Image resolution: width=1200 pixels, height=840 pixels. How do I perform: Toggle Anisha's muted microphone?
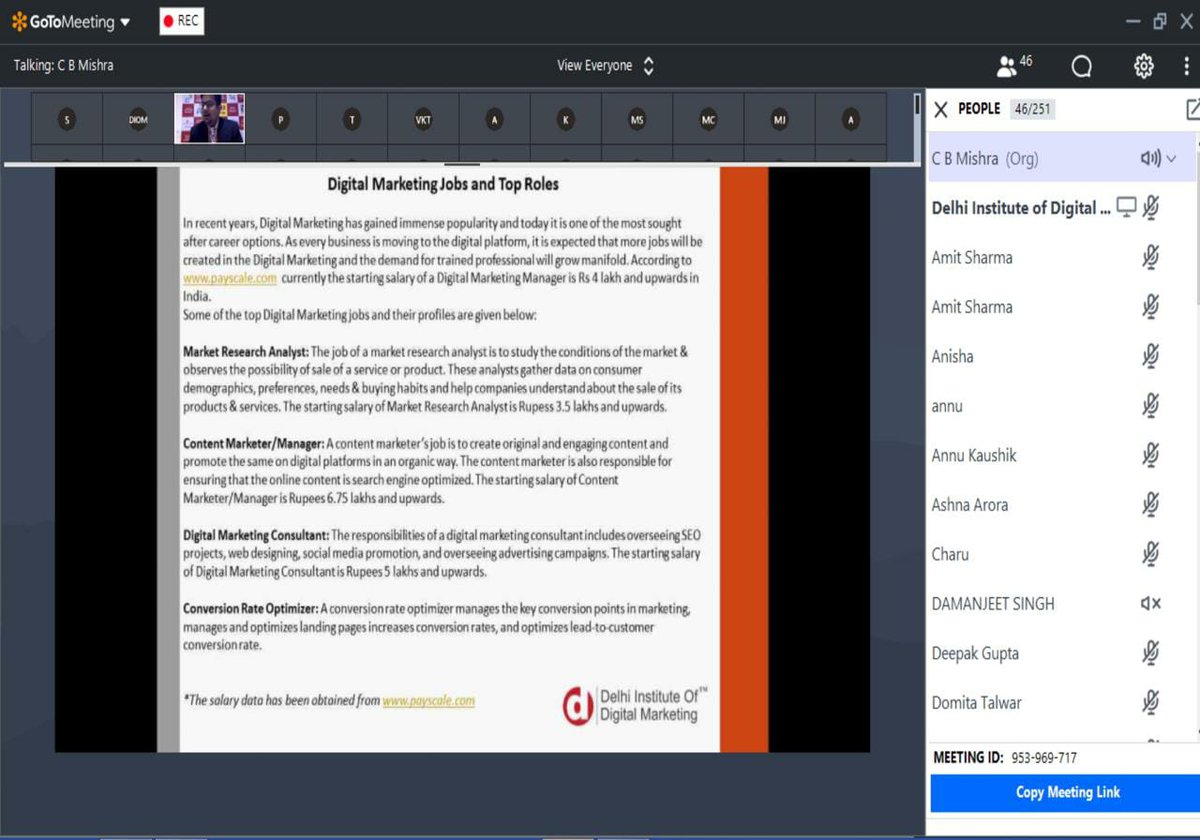(1151, 356)
